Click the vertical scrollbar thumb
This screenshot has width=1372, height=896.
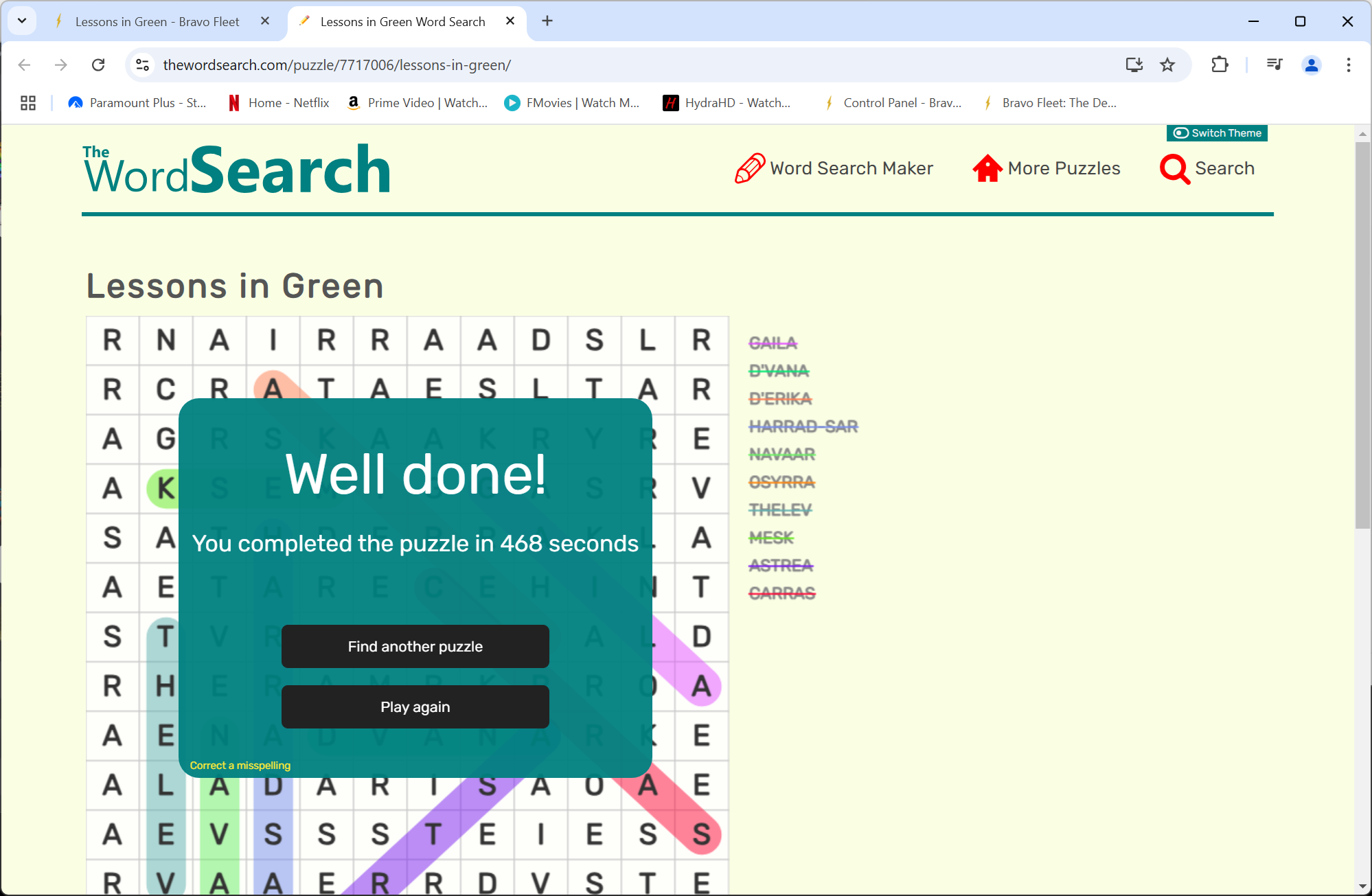tap(1362, 334)
